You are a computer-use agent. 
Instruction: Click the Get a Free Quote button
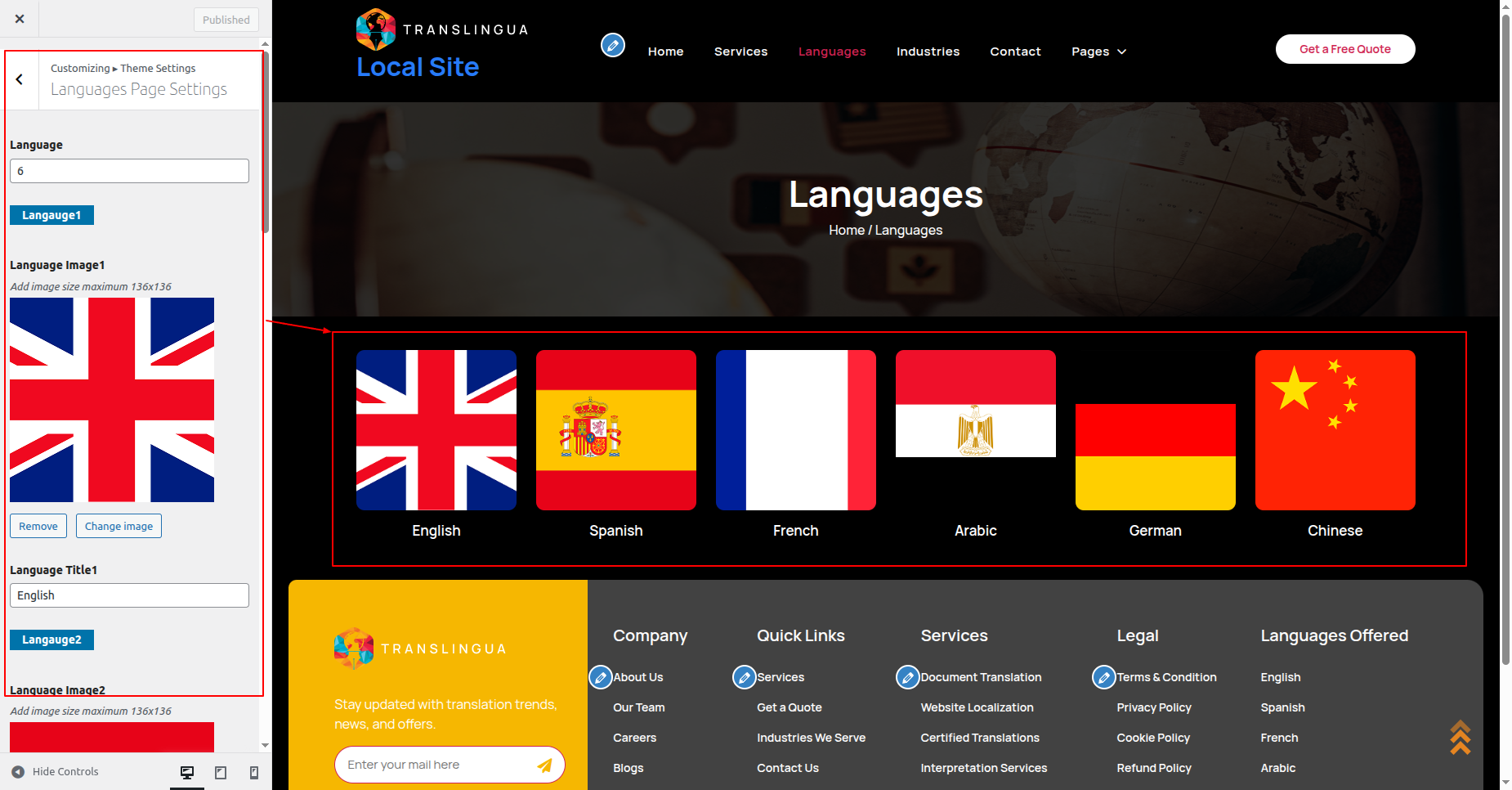tap(1344, 49)
